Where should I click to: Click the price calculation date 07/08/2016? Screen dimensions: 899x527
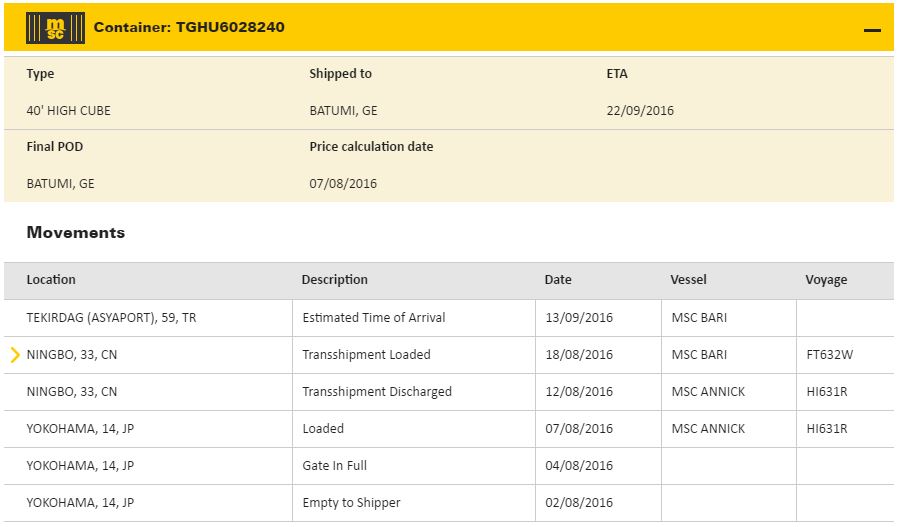(x=343, y=184)
